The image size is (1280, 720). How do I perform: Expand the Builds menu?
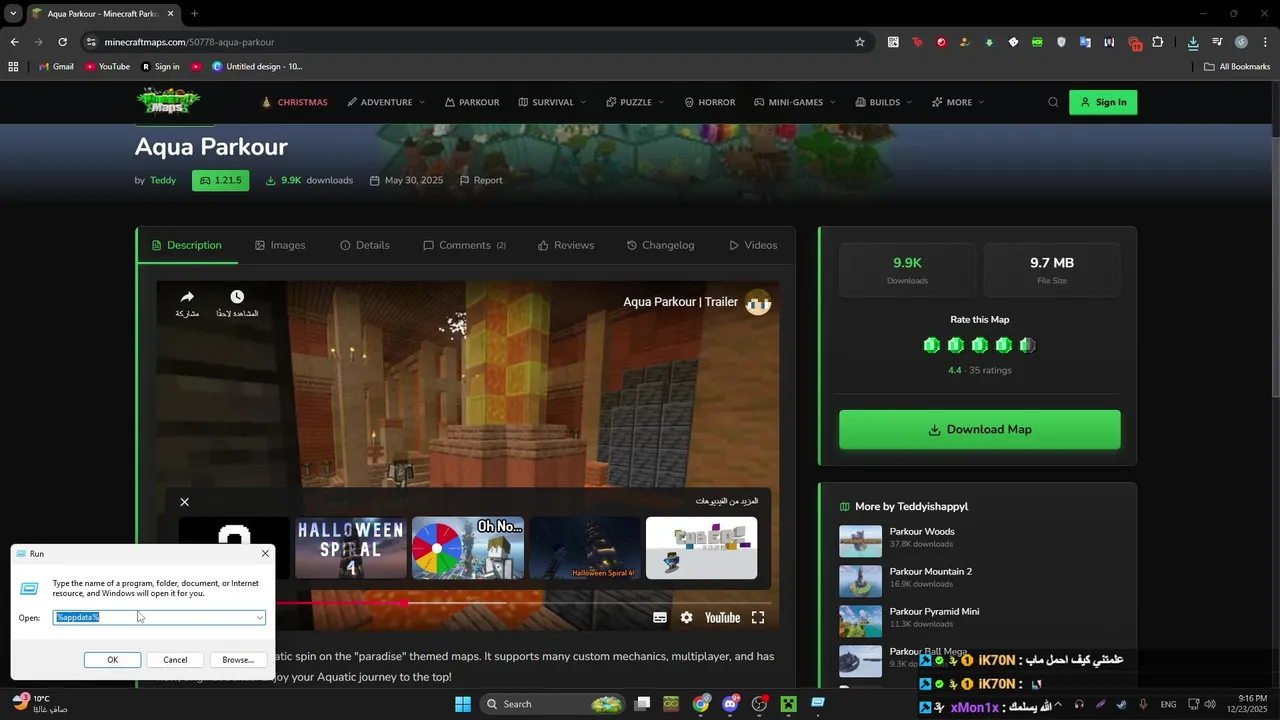[x=884, y=102]
